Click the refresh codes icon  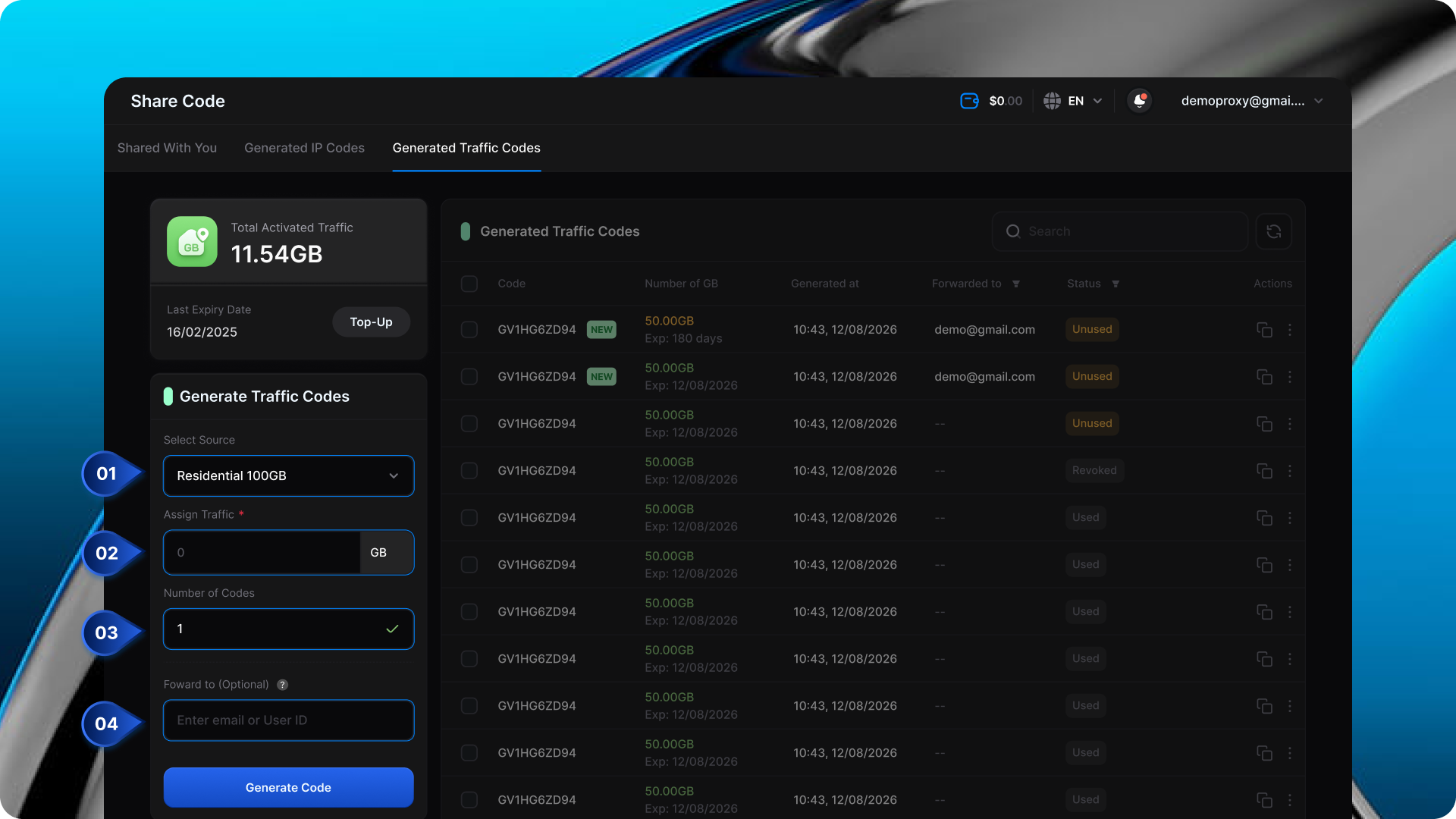point(1273,231)
